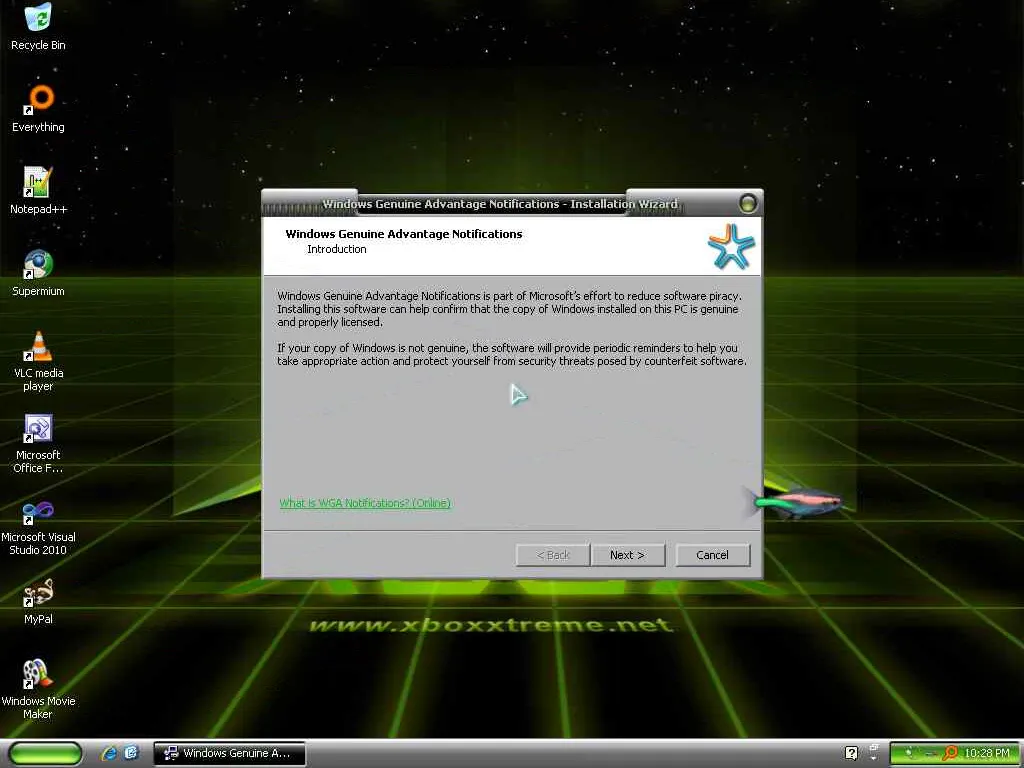1024x768 pixels.
Task: Launch Internet Explorer from quick launch
Action: pos(109,753)
